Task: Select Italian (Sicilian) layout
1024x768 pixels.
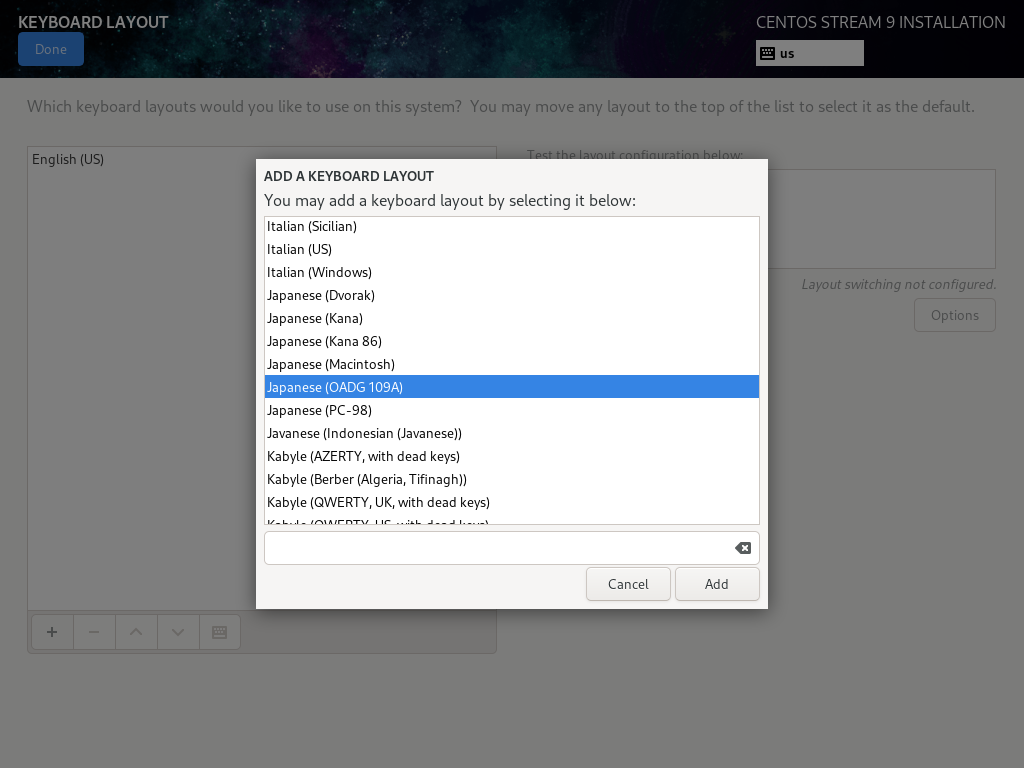Action: 312,226
